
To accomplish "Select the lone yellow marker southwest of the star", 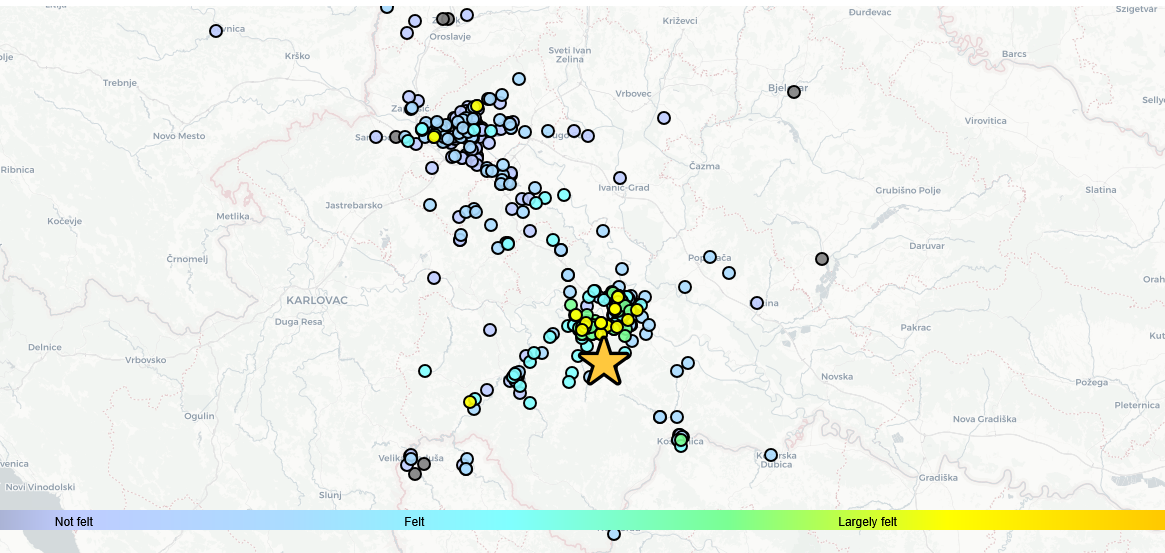I will (x=470, y=401).
